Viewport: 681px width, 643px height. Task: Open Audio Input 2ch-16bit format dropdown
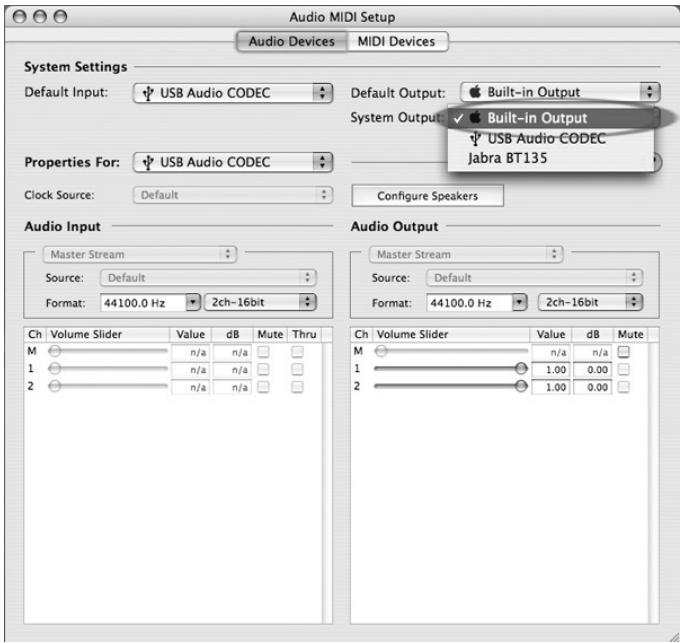pos(260,302)
